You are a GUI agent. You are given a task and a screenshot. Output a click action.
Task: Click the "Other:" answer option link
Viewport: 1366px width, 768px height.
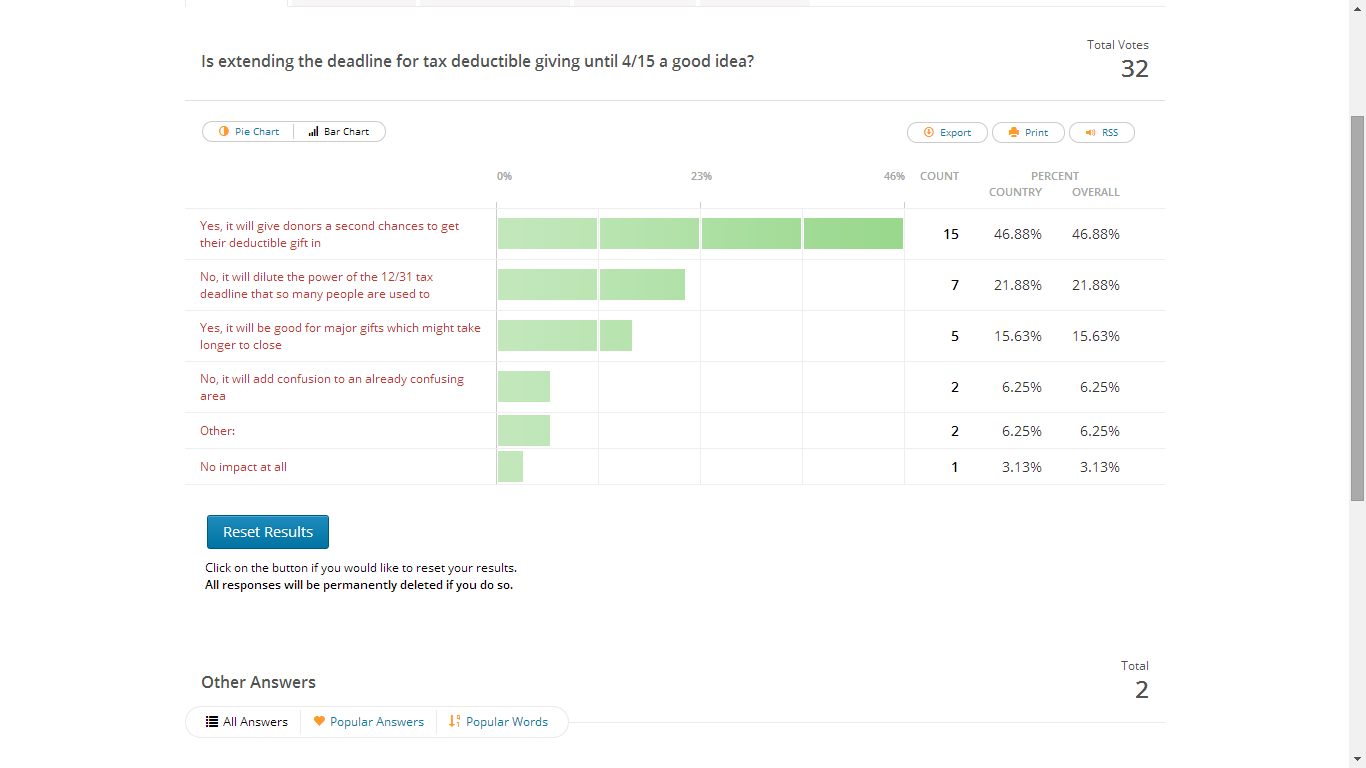coord(217,431)
